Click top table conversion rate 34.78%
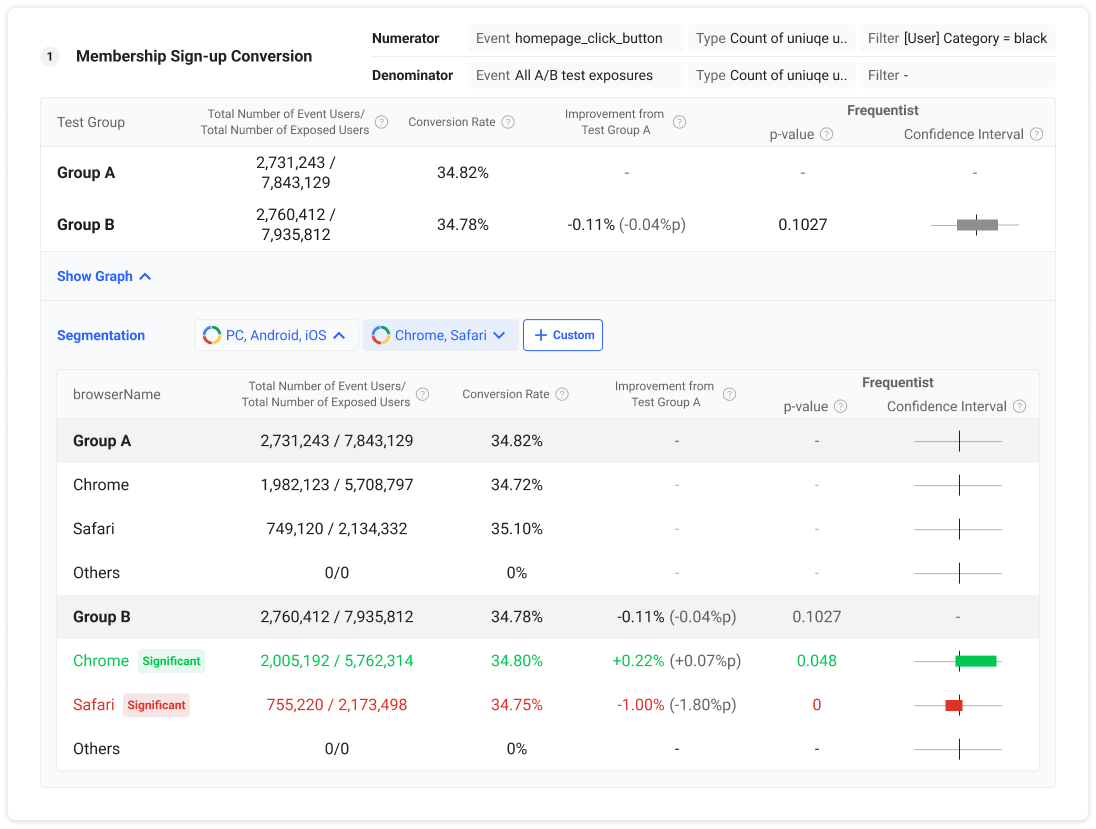The height and width of the screenshot is (829, 1096). (463, 225)
